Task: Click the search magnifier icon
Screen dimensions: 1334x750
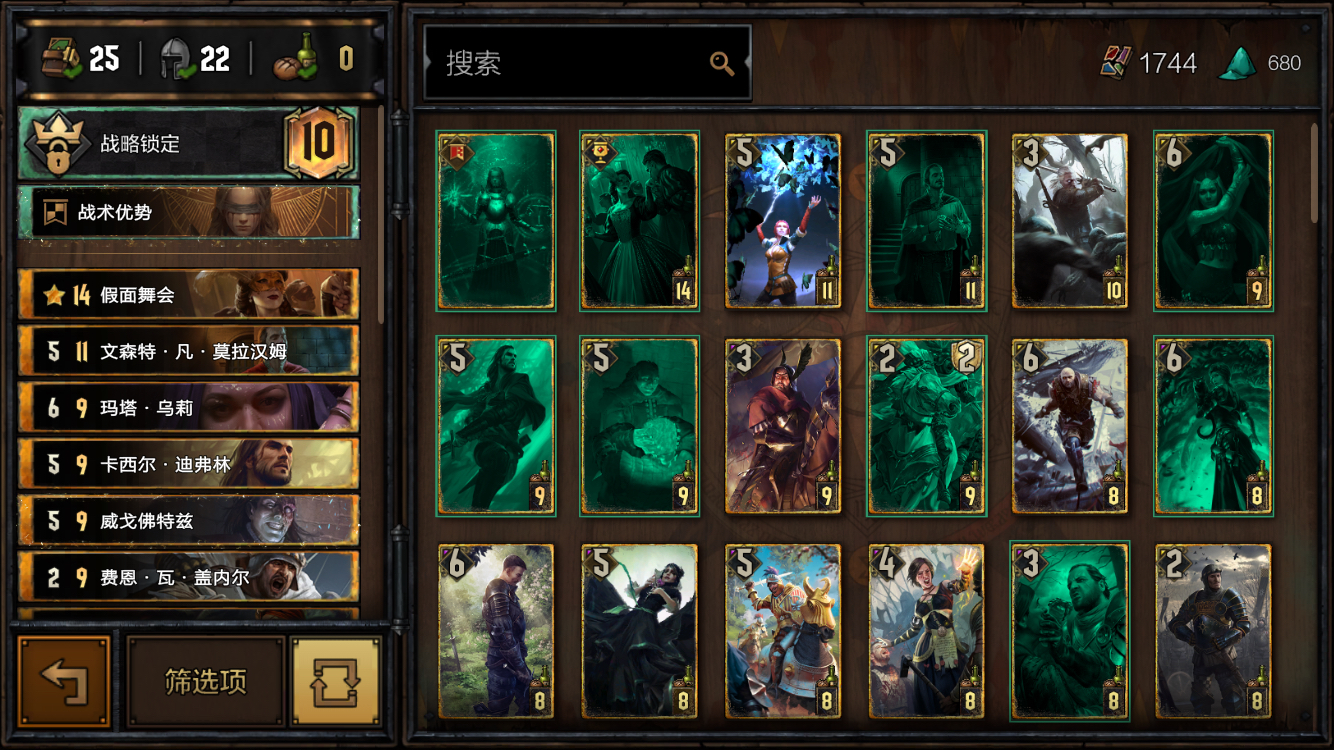Action: click(x=722, y=64)
